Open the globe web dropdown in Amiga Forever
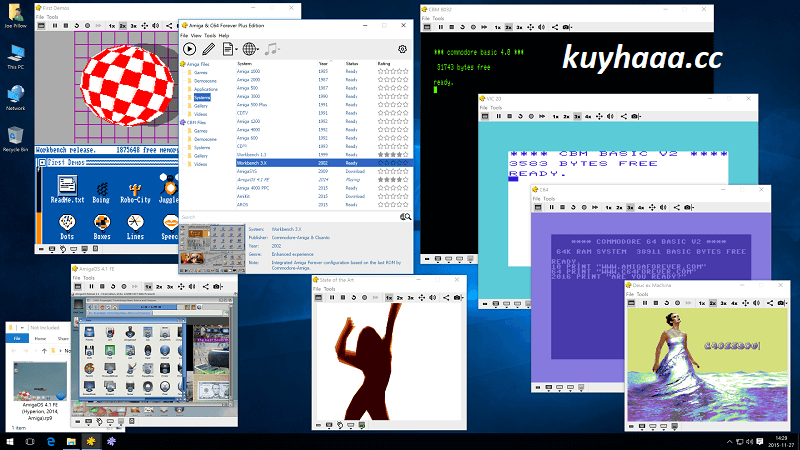The width and height of the screenshot is (800, 450). click(250, 49)
